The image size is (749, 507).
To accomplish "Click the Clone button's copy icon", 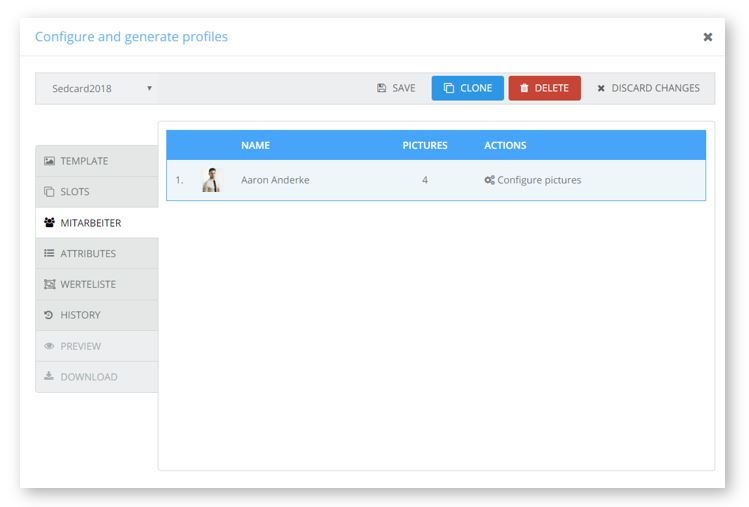I will [x=449, y=88].
